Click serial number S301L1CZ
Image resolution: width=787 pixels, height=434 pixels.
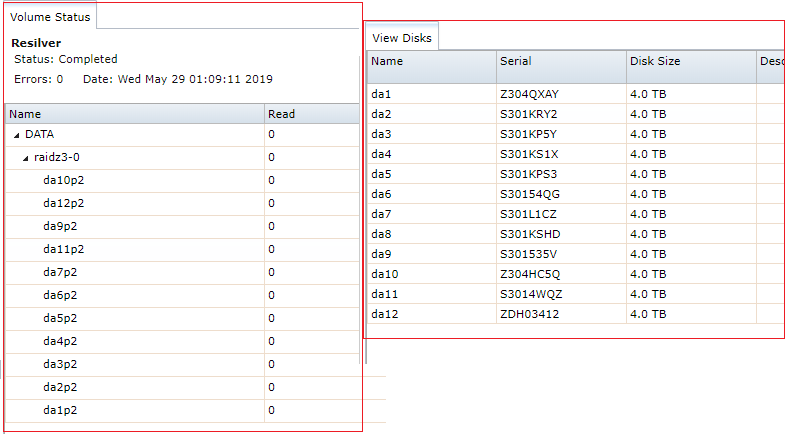coord(528,214)
